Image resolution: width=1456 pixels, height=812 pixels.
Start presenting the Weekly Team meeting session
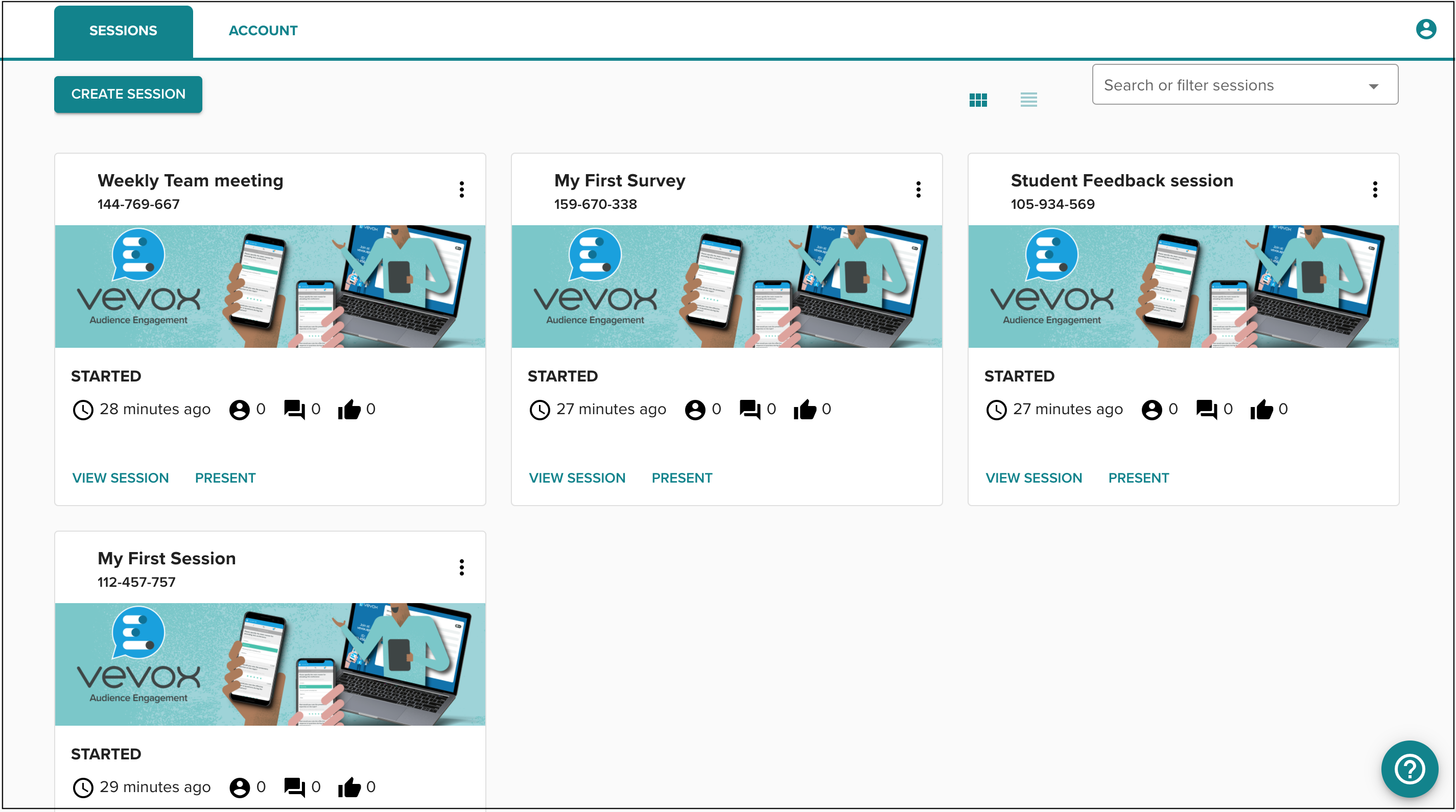pos(225,477)
